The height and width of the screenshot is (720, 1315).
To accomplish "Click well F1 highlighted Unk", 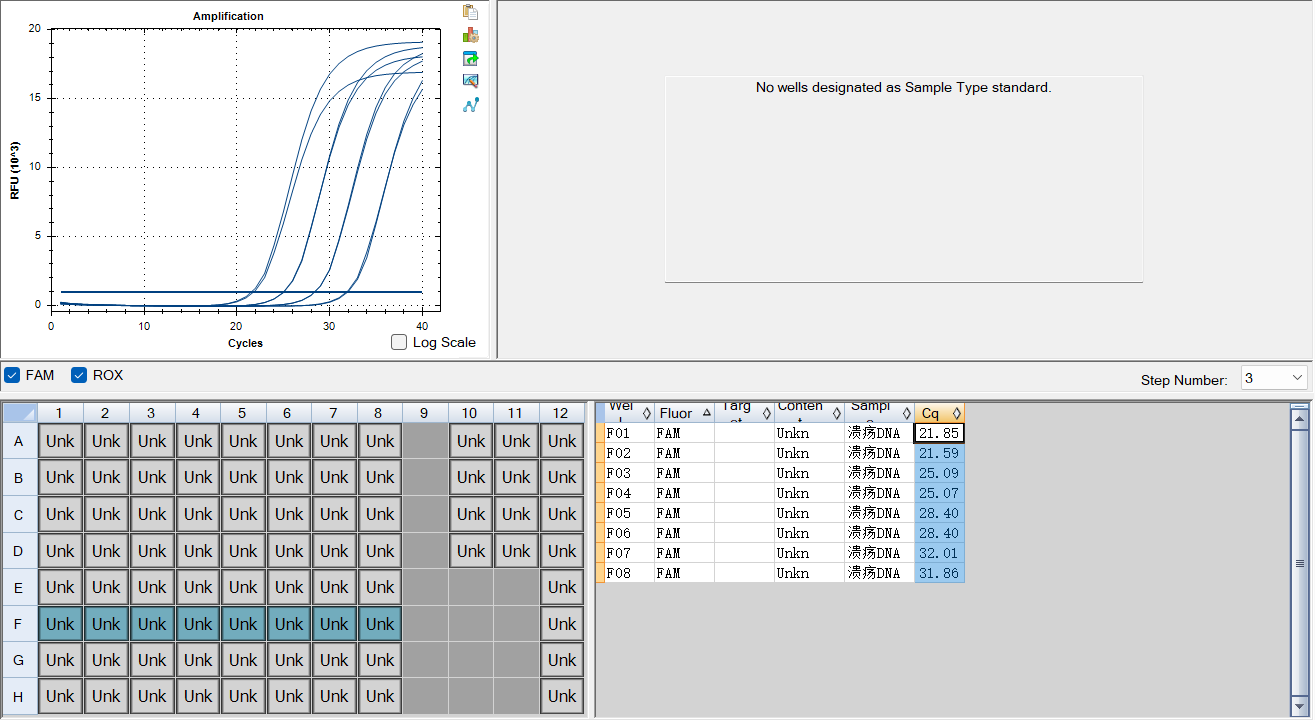I will tap(60, 624).
